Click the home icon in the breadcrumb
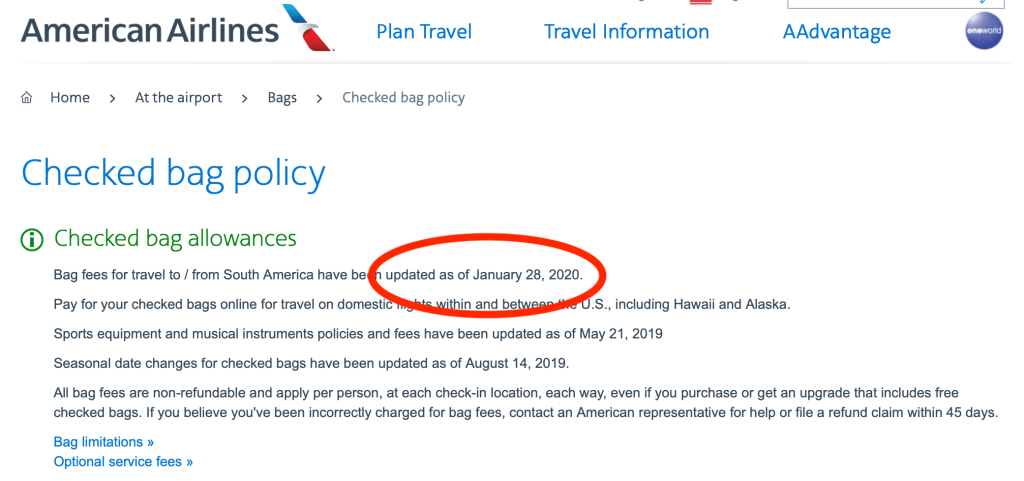This screenshot has width=1024, height=481. (x=27, y=98)
